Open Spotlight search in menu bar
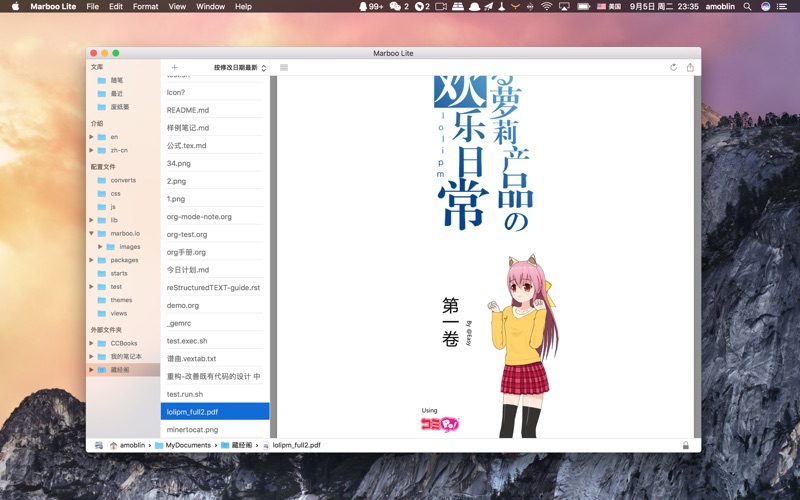Screen dimensions: 800x500 pos(747,7)
